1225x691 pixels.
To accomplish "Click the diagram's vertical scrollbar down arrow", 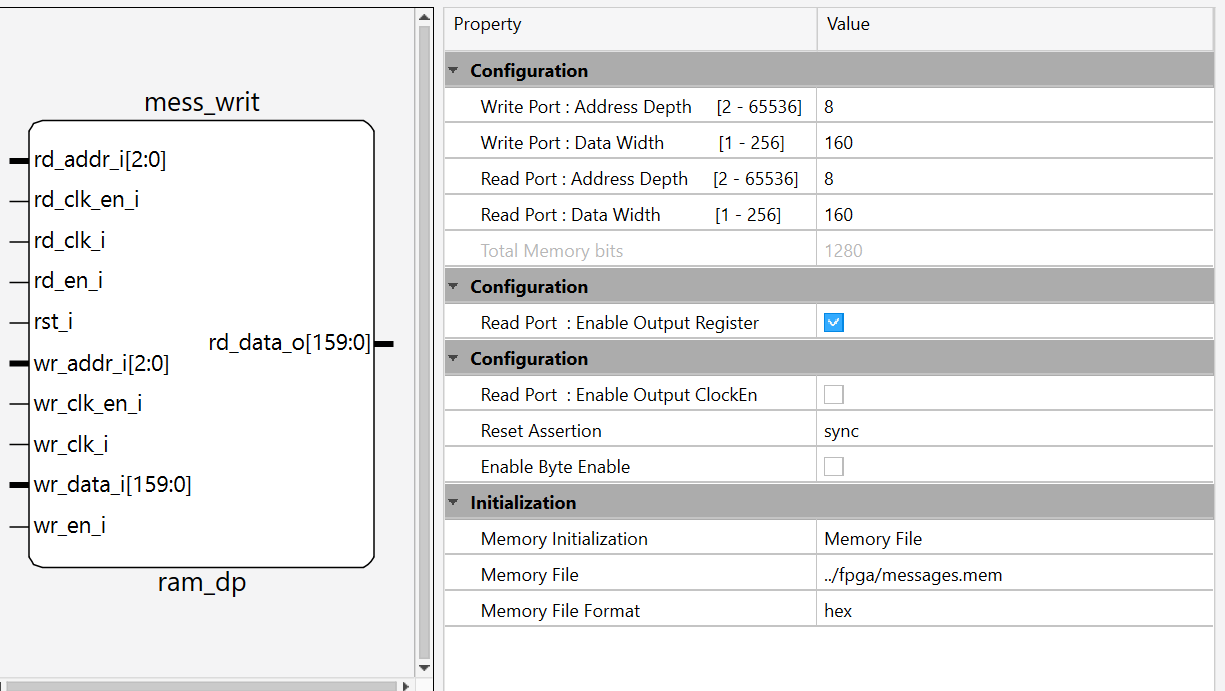I will (424, 667).
